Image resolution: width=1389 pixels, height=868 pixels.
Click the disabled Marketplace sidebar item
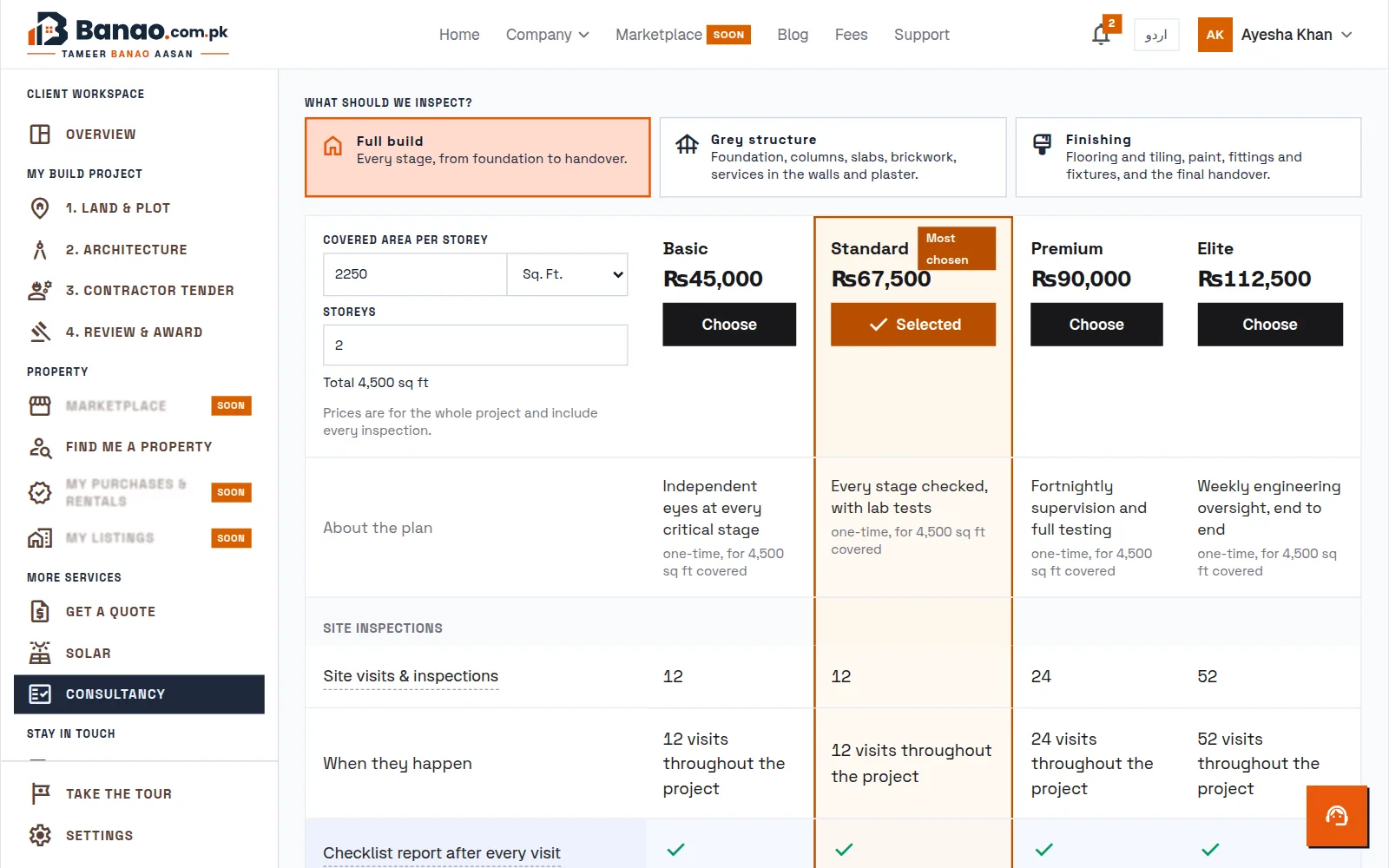[x=139, y=406]
